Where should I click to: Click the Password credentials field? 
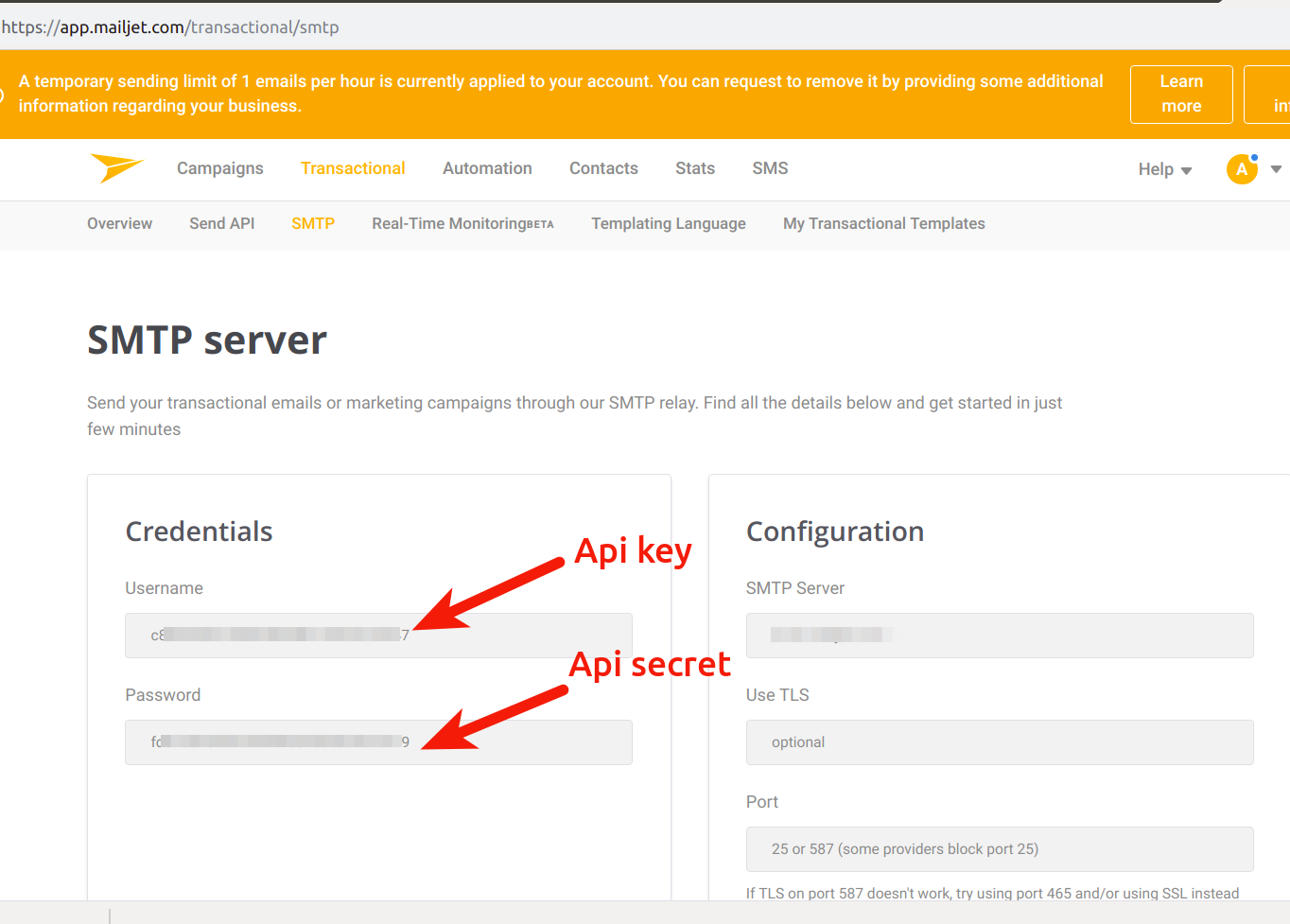[378, 742]
